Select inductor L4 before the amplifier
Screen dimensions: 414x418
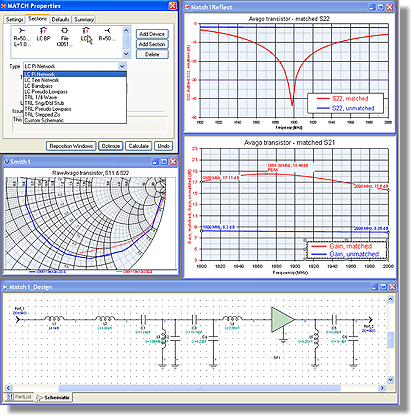click(x=232, y=319)
